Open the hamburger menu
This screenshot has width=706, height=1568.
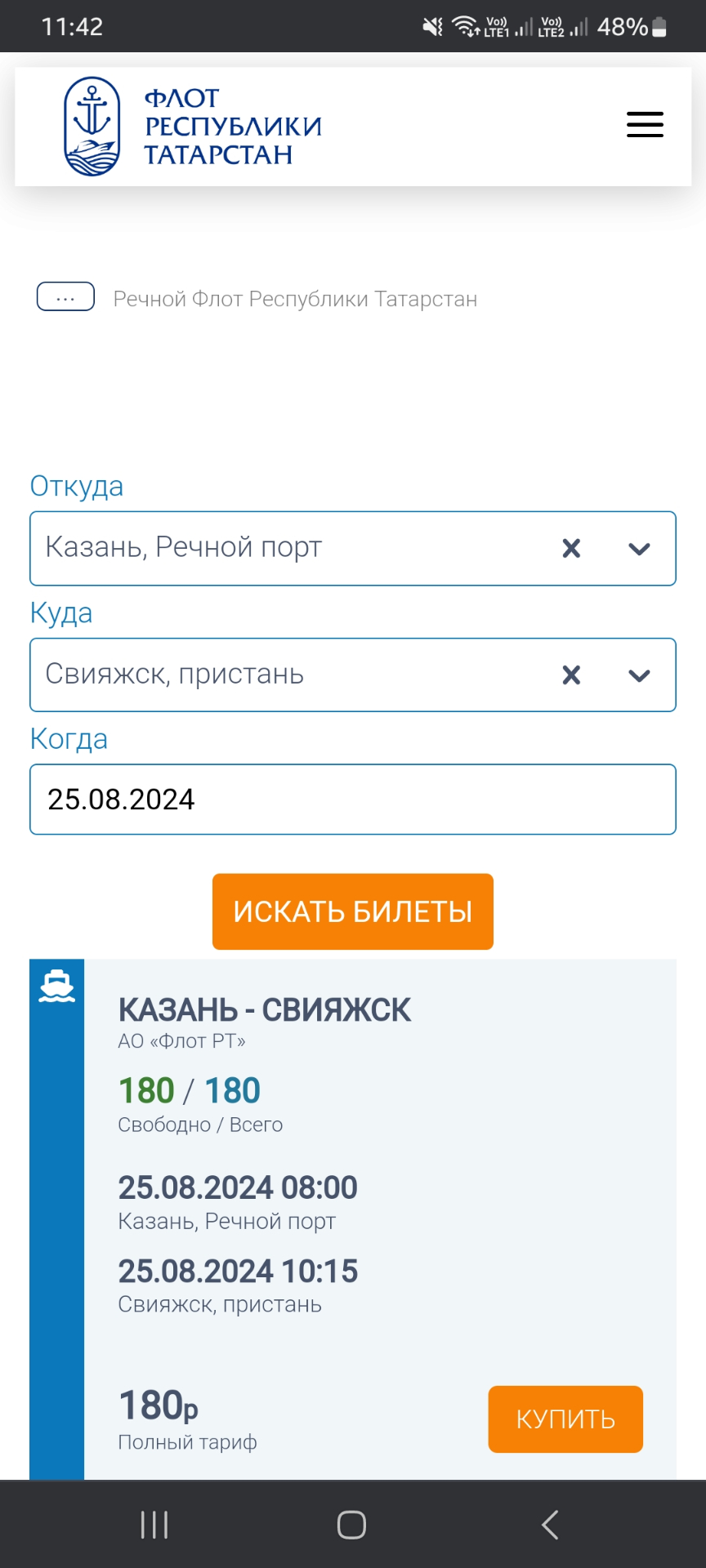(x=645, y=125)
